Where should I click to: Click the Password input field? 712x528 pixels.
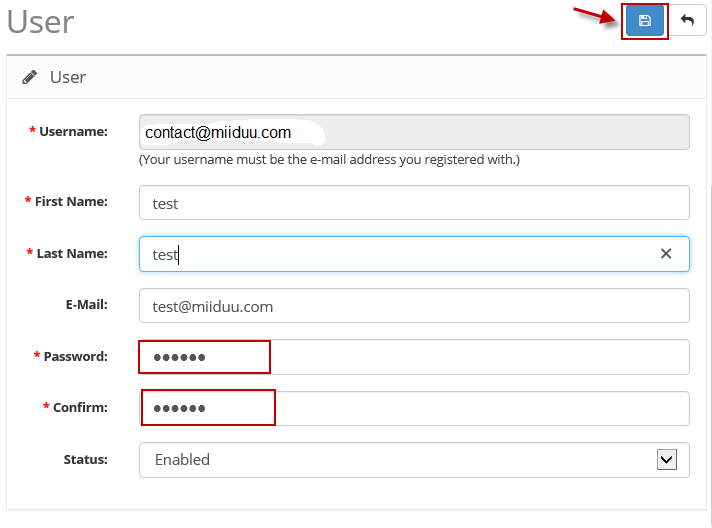pos(414,357)
